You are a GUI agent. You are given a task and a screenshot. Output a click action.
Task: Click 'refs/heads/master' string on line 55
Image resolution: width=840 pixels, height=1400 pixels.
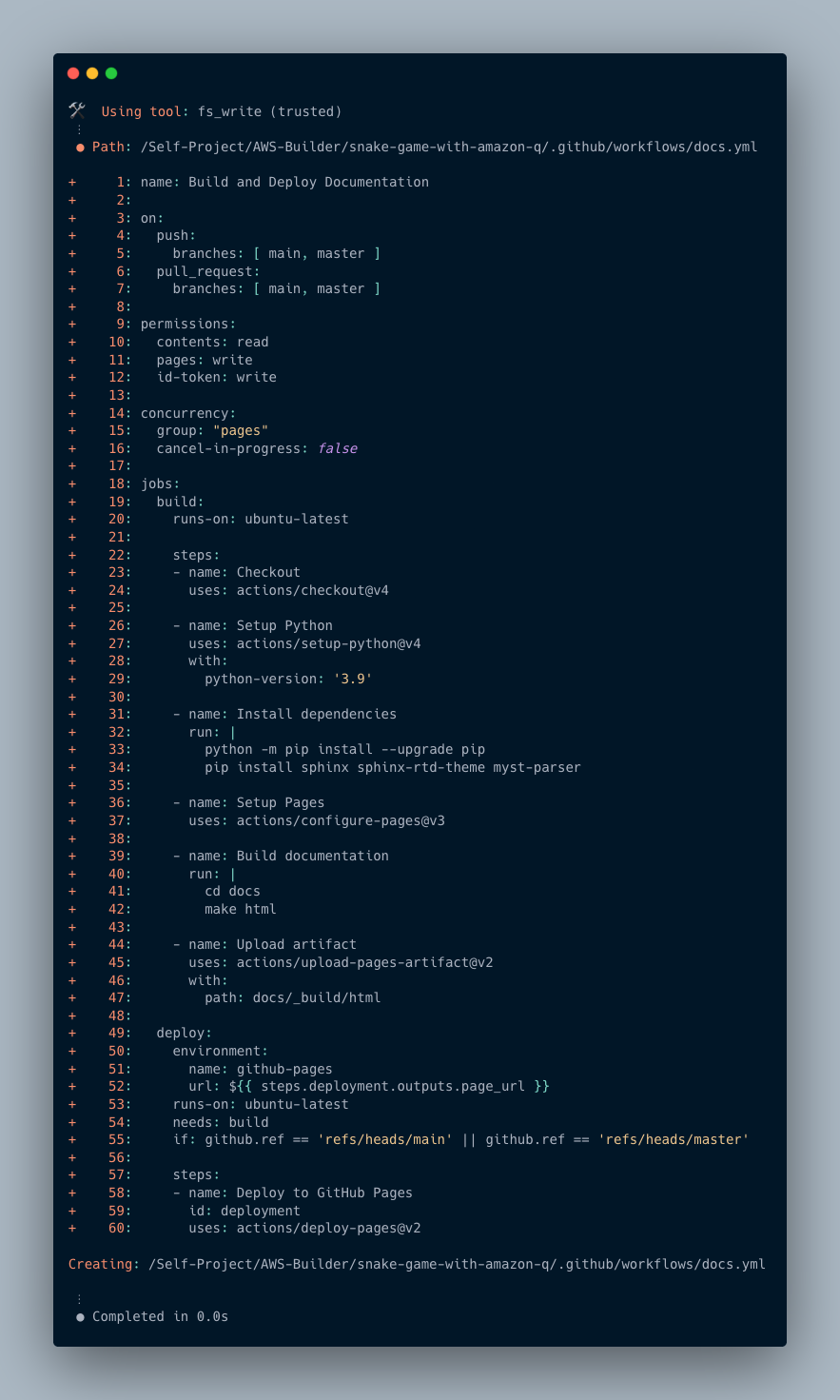[674, 1139]
